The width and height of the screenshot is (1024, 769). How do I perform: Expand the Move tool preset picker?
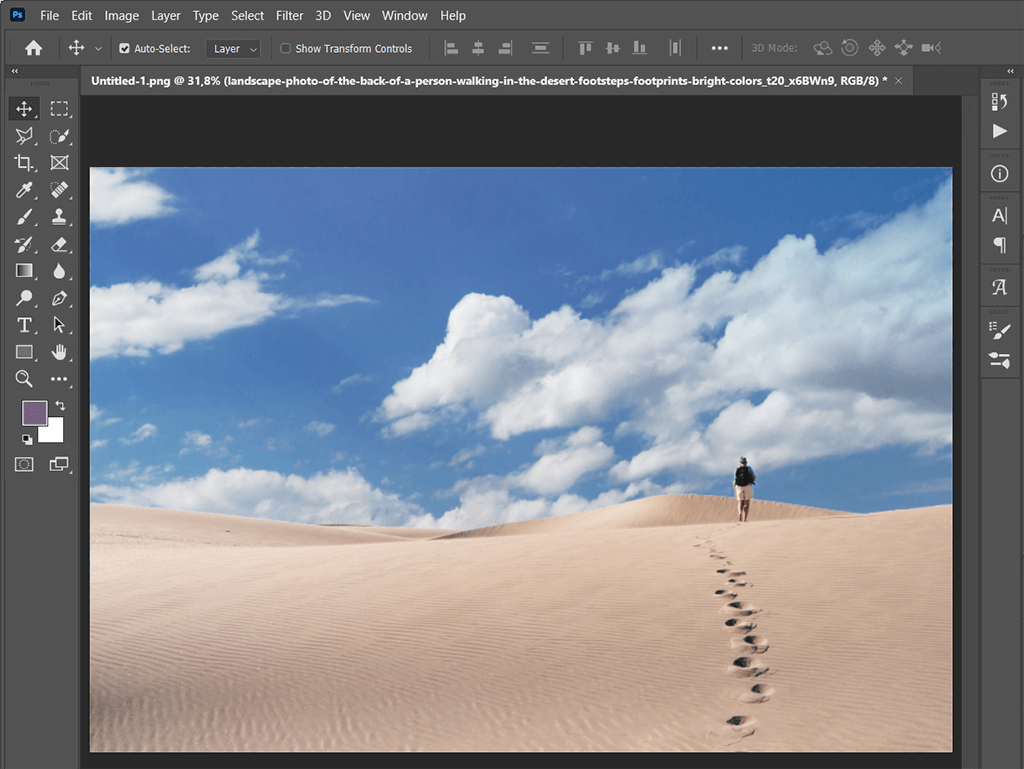[98, 48]
